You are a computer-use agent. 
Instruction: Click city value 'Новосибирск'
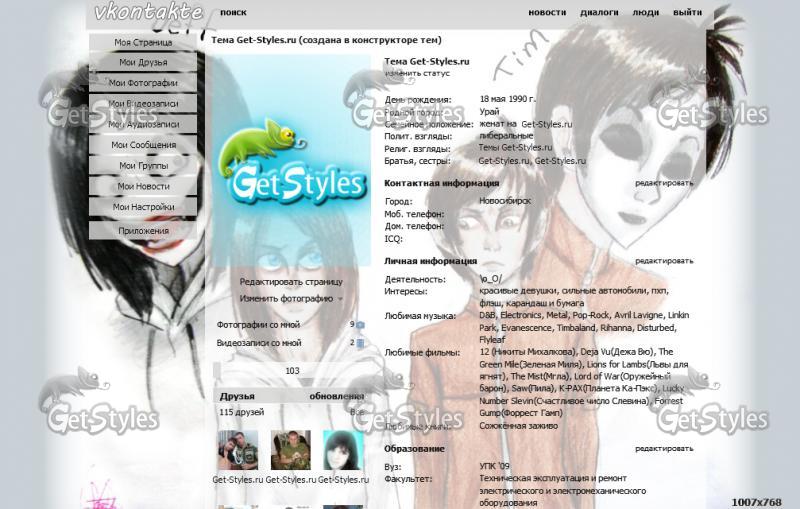pos(505,201)
